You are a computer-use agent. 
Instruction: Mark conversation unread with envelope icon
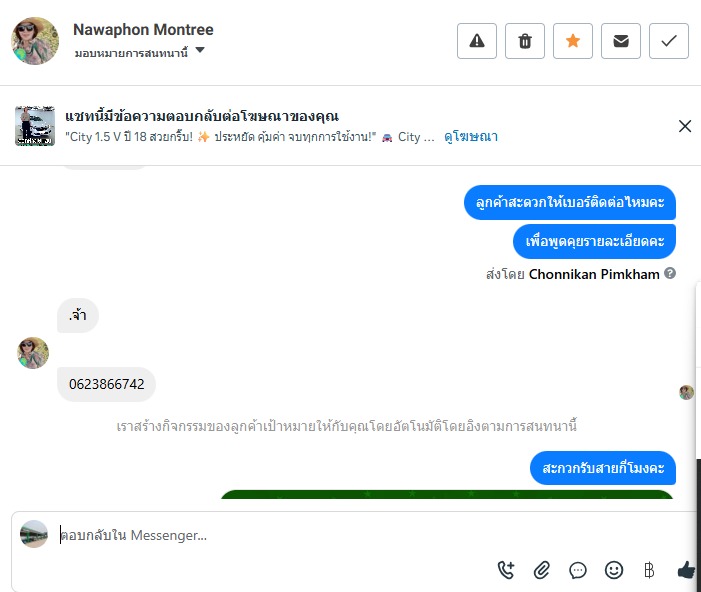621,41
